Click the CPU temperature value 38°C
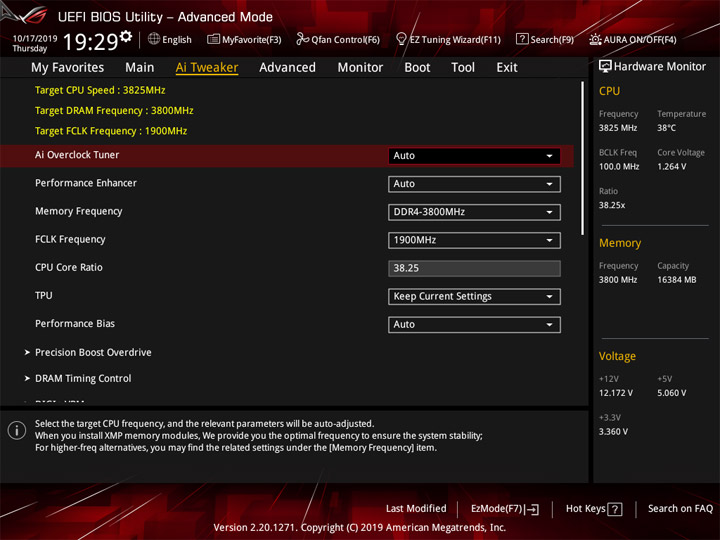 pos(666,128)
